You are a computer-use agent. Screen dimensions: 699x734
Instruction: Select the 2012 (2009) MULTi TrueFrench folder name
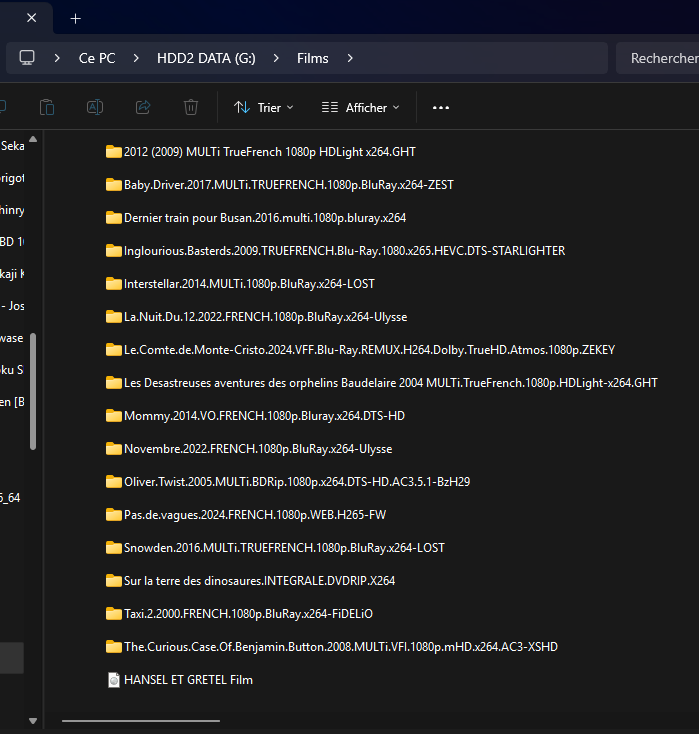click(x=270, y=152)
